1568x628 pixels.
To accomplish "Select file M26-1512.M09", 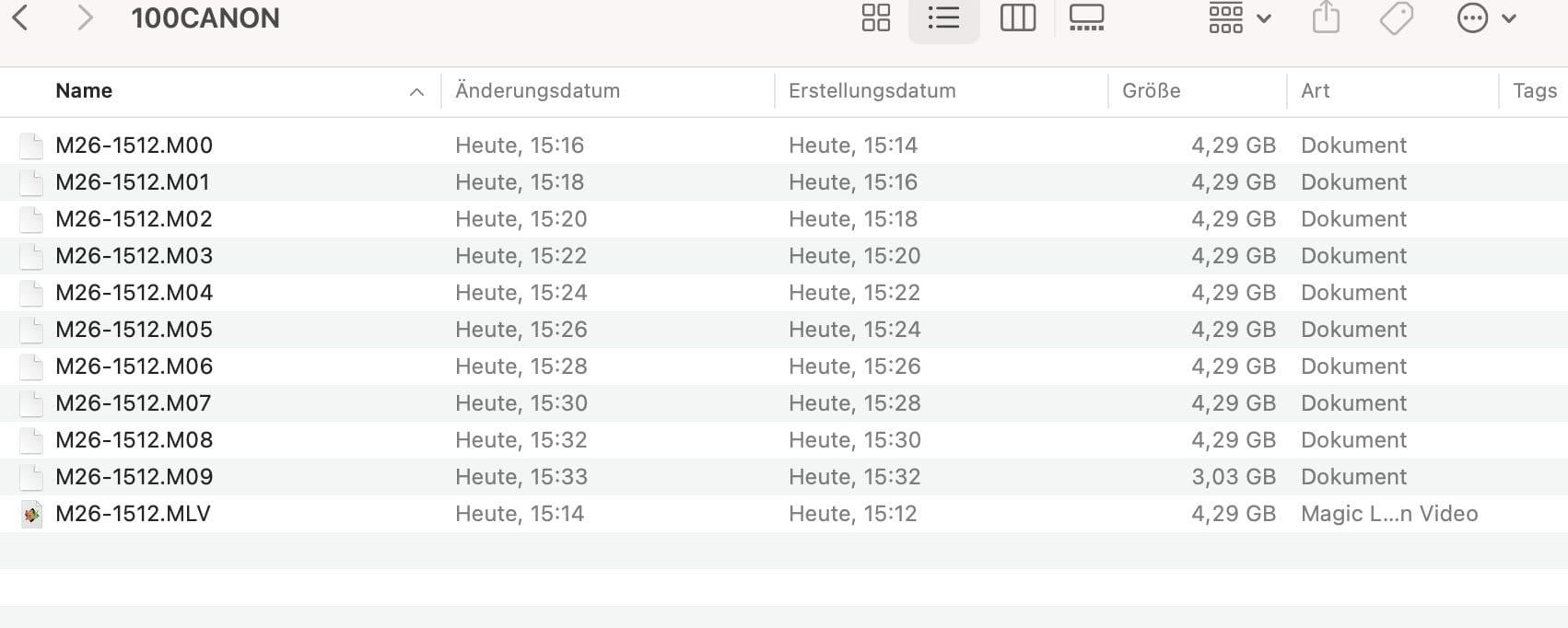I will [x=134, y=477].
